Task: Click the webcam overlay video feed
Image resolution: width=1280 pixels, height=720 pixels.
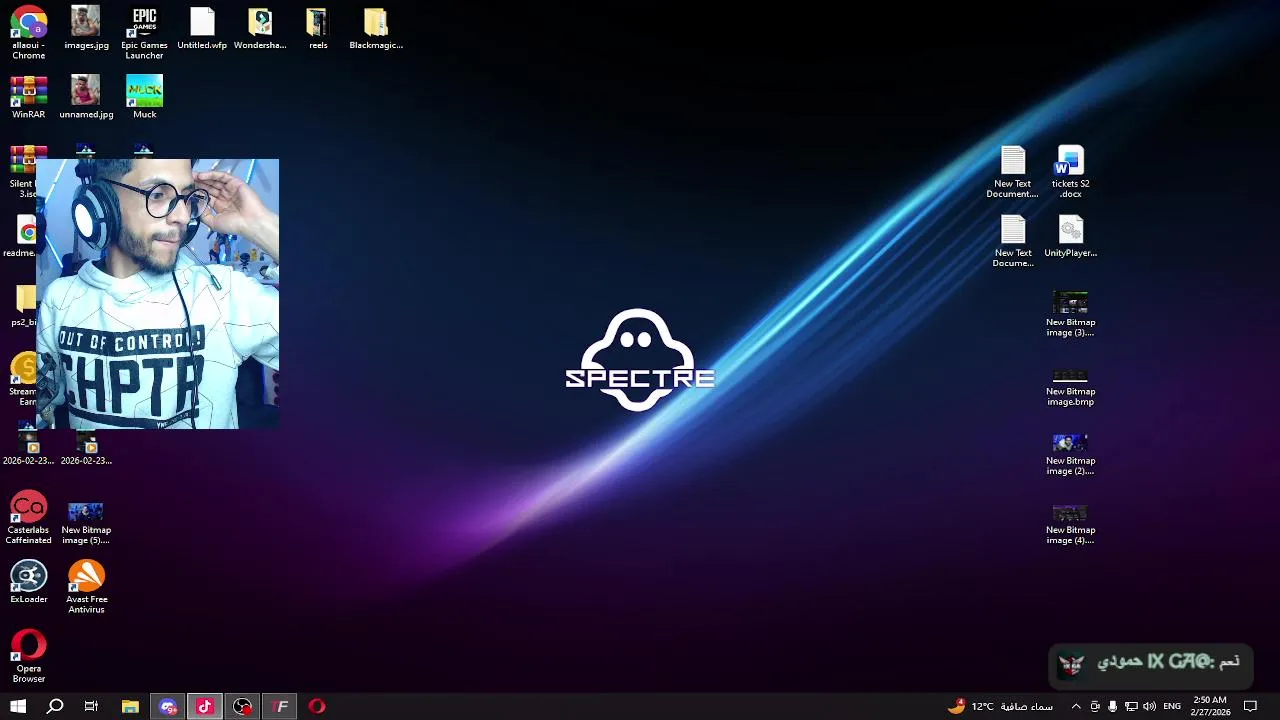Action: [157, 294]
